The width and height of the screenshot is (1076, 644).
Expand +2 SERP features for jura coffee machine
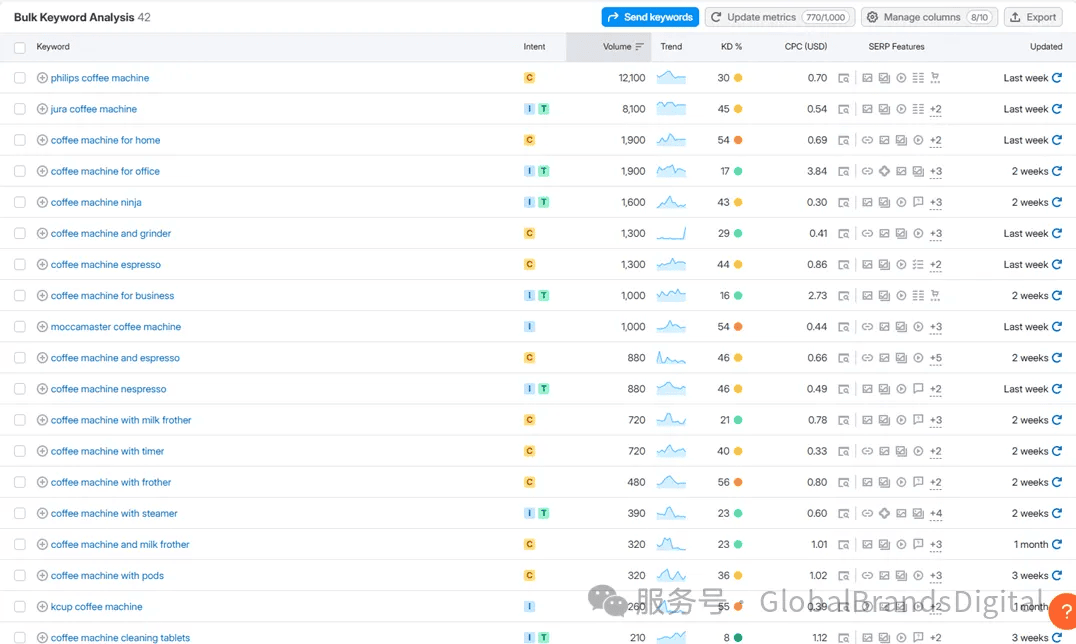pyautogui.click(x=935, y=109)
